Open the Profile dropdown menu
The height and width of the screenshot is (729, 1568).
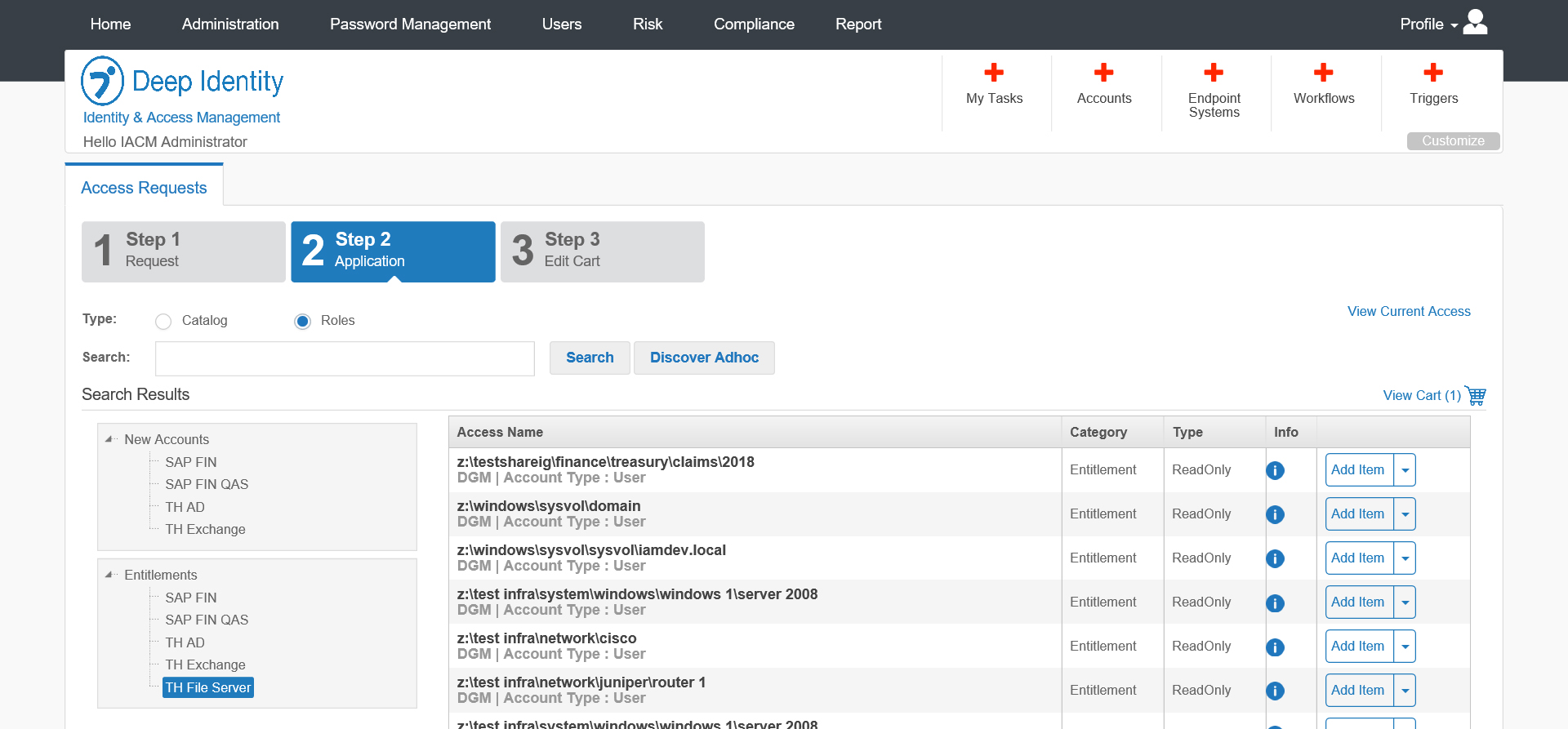(x=1442, y=24)
